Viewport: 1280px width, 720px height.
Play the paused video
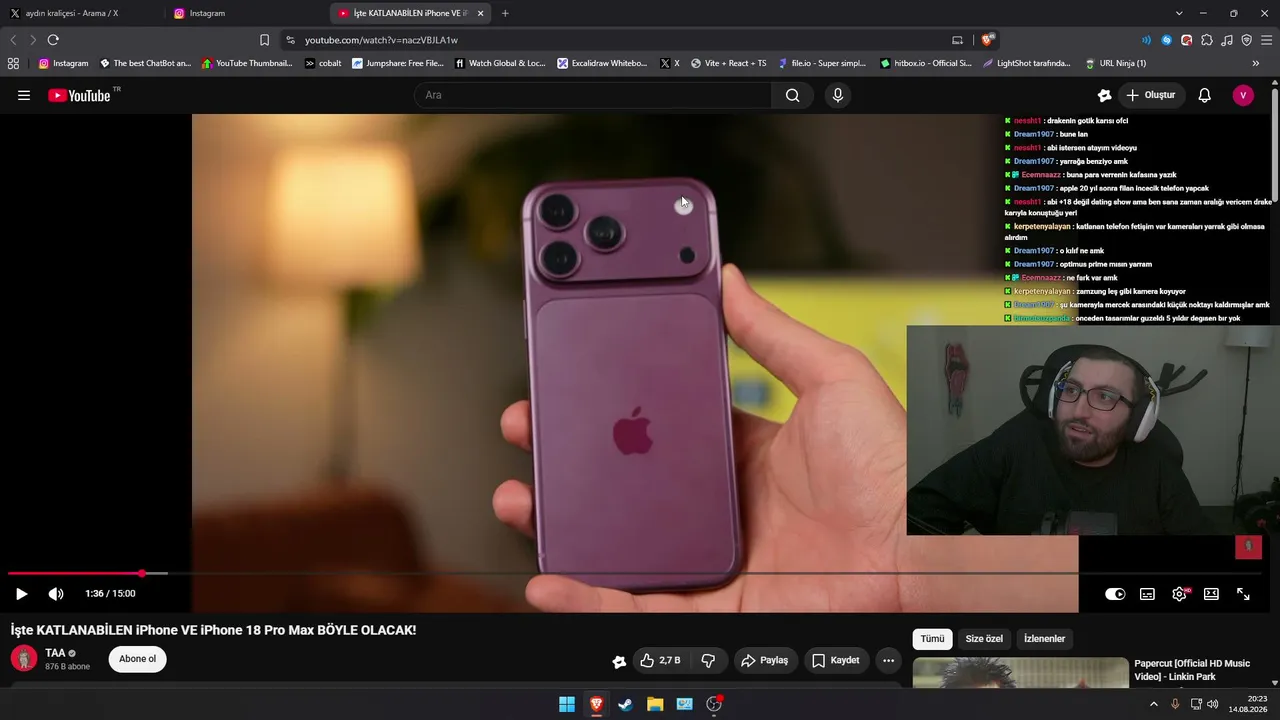point(21,593)
